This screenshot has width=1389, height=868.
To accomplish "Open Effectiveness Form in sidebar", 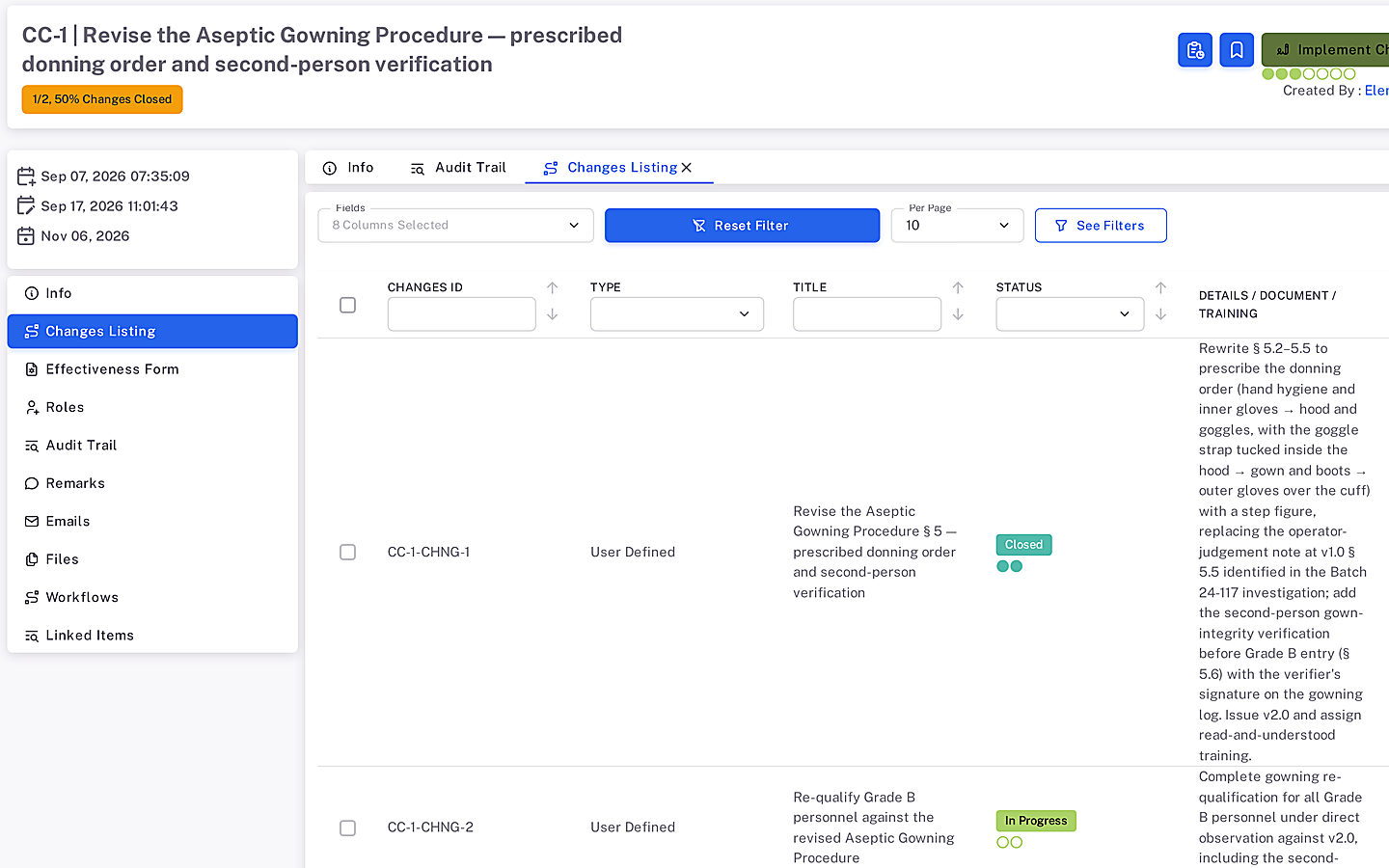I will tap(152, 369).
